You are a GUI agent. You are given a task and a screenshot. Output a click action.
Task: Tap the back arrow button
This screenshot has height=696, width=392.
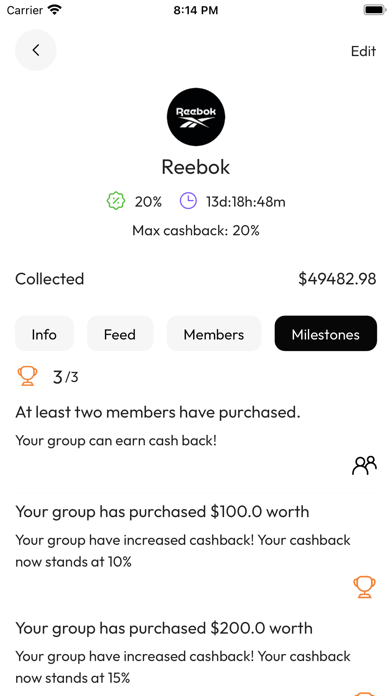[x=36, y=50]
